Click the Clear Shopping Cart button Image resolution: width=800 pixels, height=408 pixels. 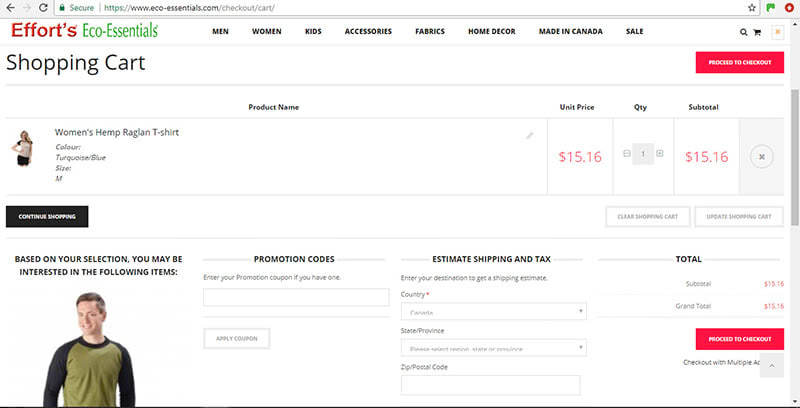pyautogui.click(x=648, y=216)
